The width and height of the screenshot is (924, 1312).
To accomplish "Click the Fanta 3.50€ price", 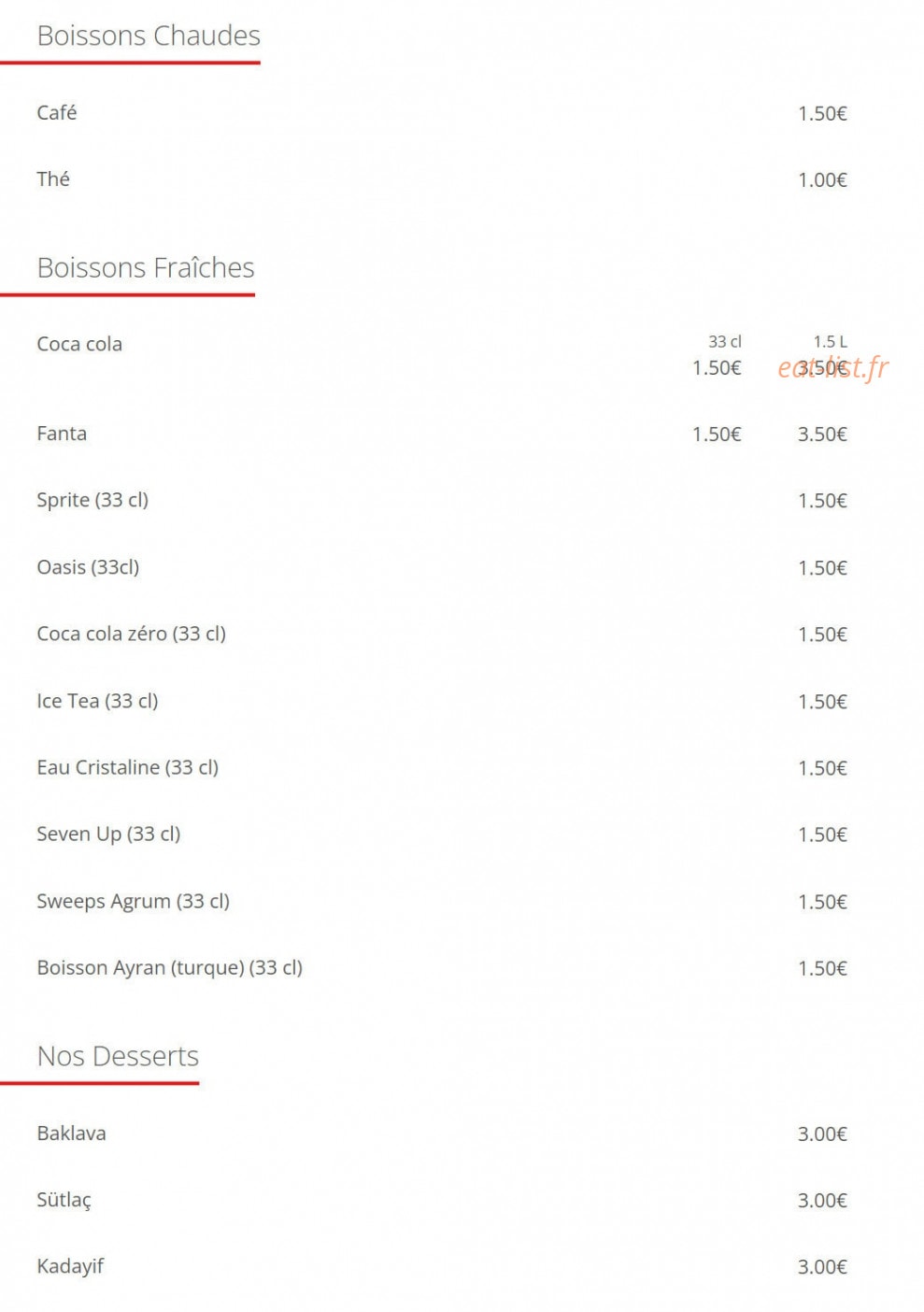I will [x=822, y=435].
